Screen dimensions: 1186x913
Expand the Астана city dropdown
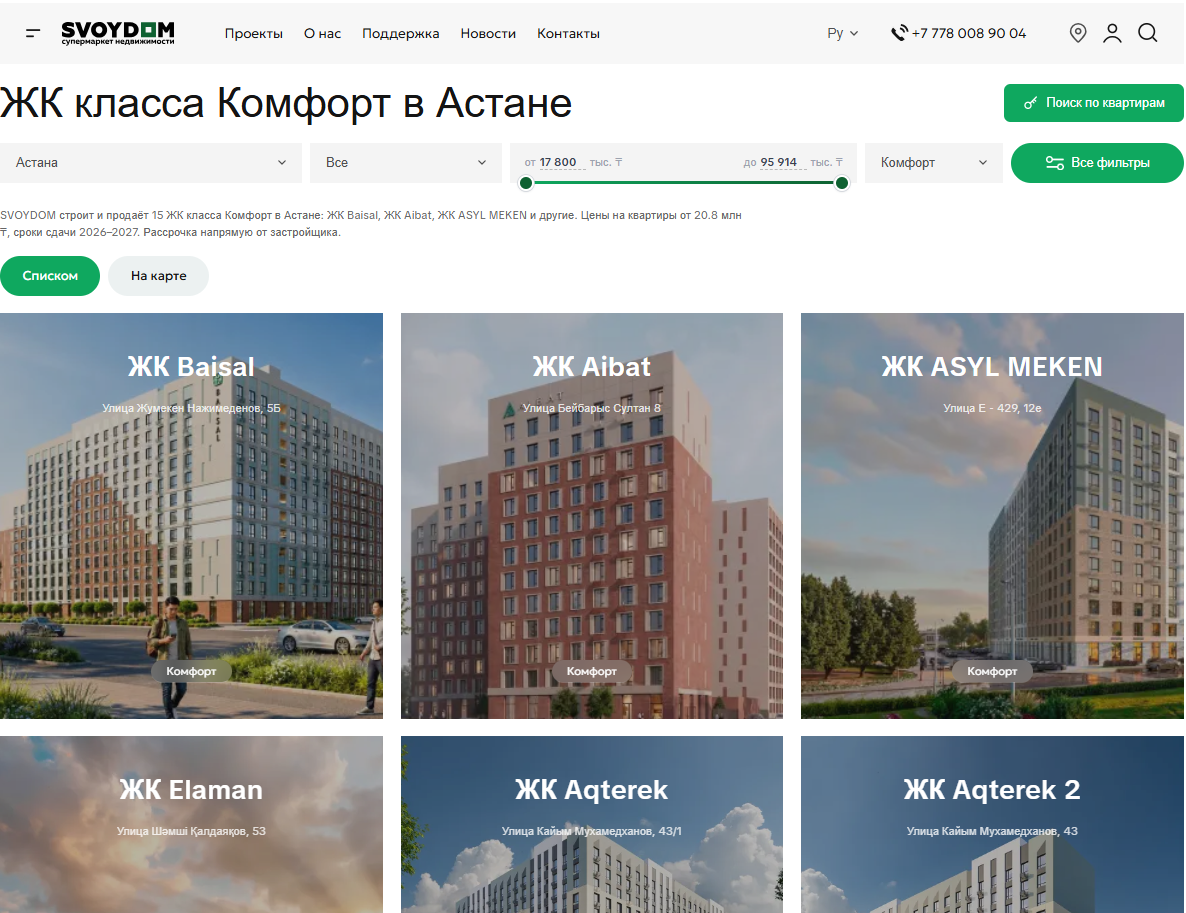(151, 163)
